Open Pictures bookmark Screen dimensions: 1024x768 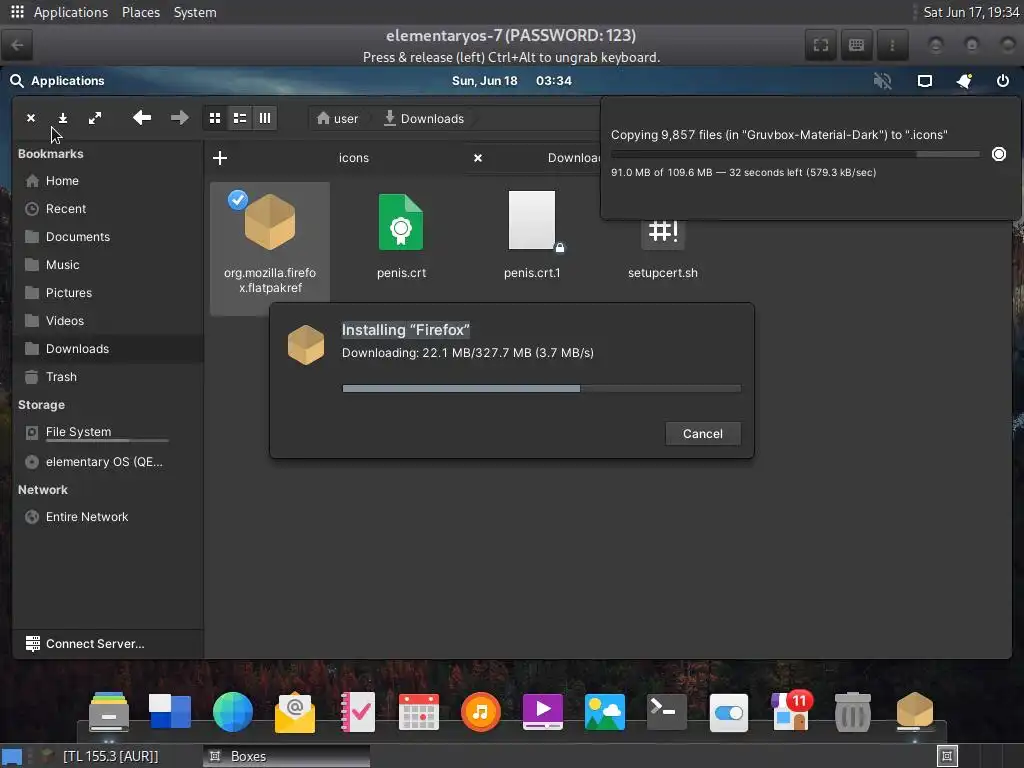(x=108, y=293)
